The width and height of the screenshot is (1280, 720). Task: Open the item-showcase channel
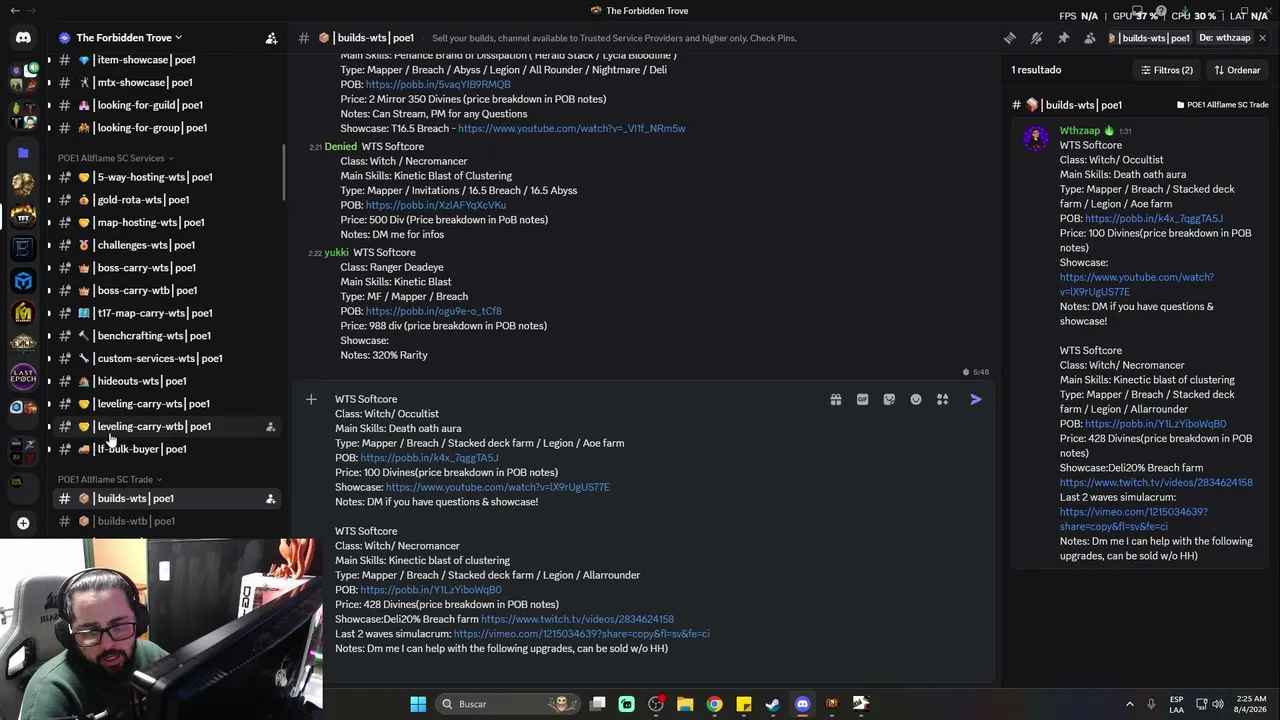pyautogui.click(x=164, y=60)
